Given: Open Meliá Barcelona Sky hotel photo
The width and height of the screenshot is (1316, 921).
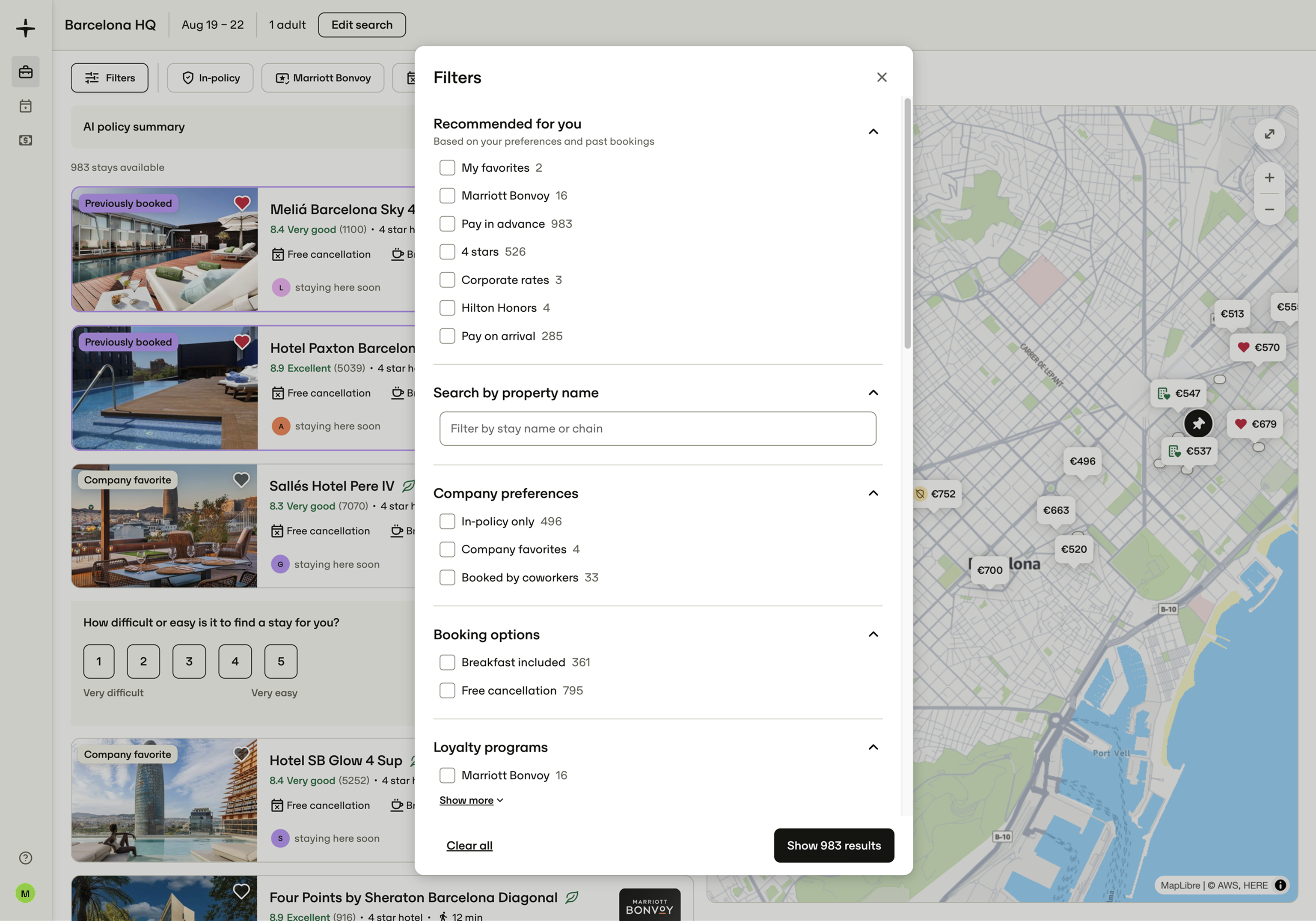Looking at the screenshot, I should click(x=164, y=250).
